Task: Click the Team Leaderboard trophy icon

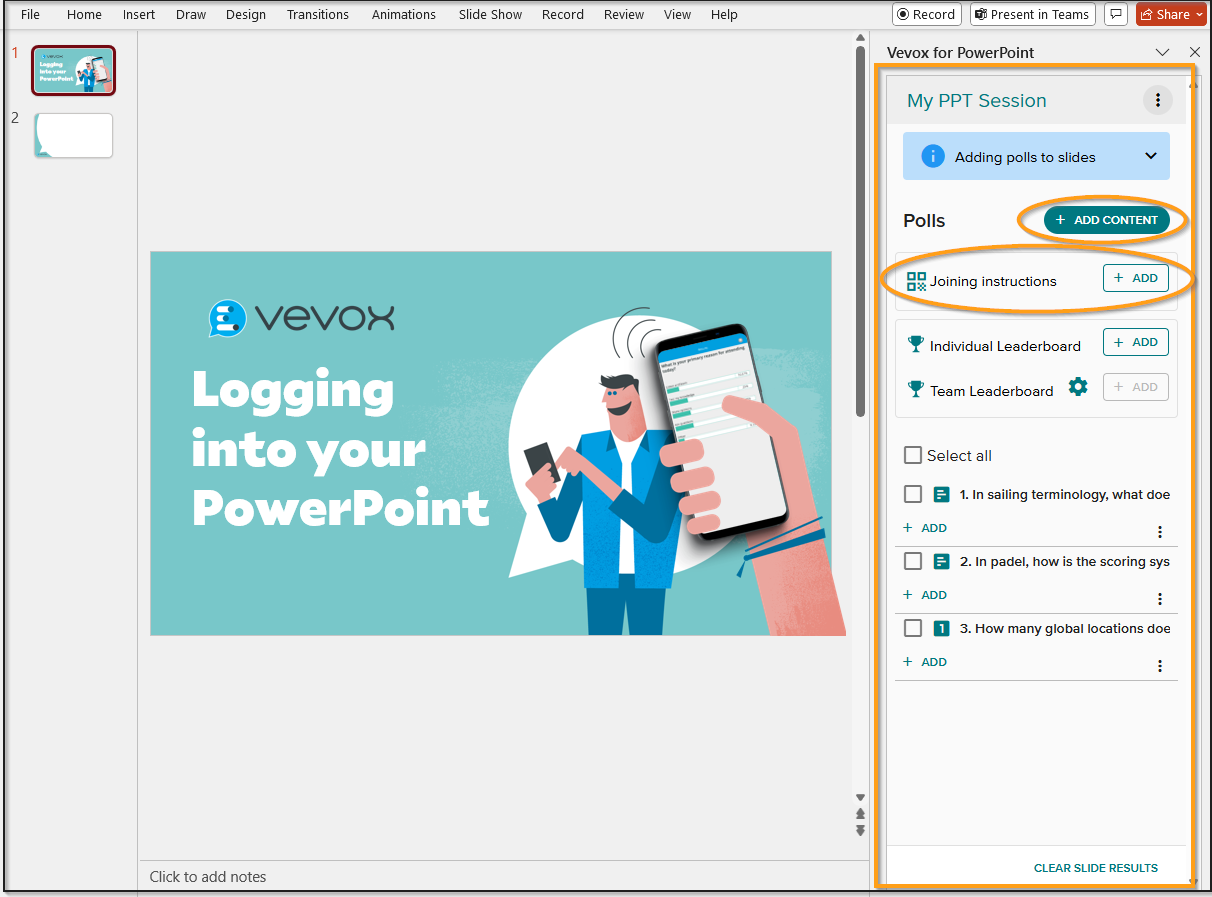Action: pos(916,389)
